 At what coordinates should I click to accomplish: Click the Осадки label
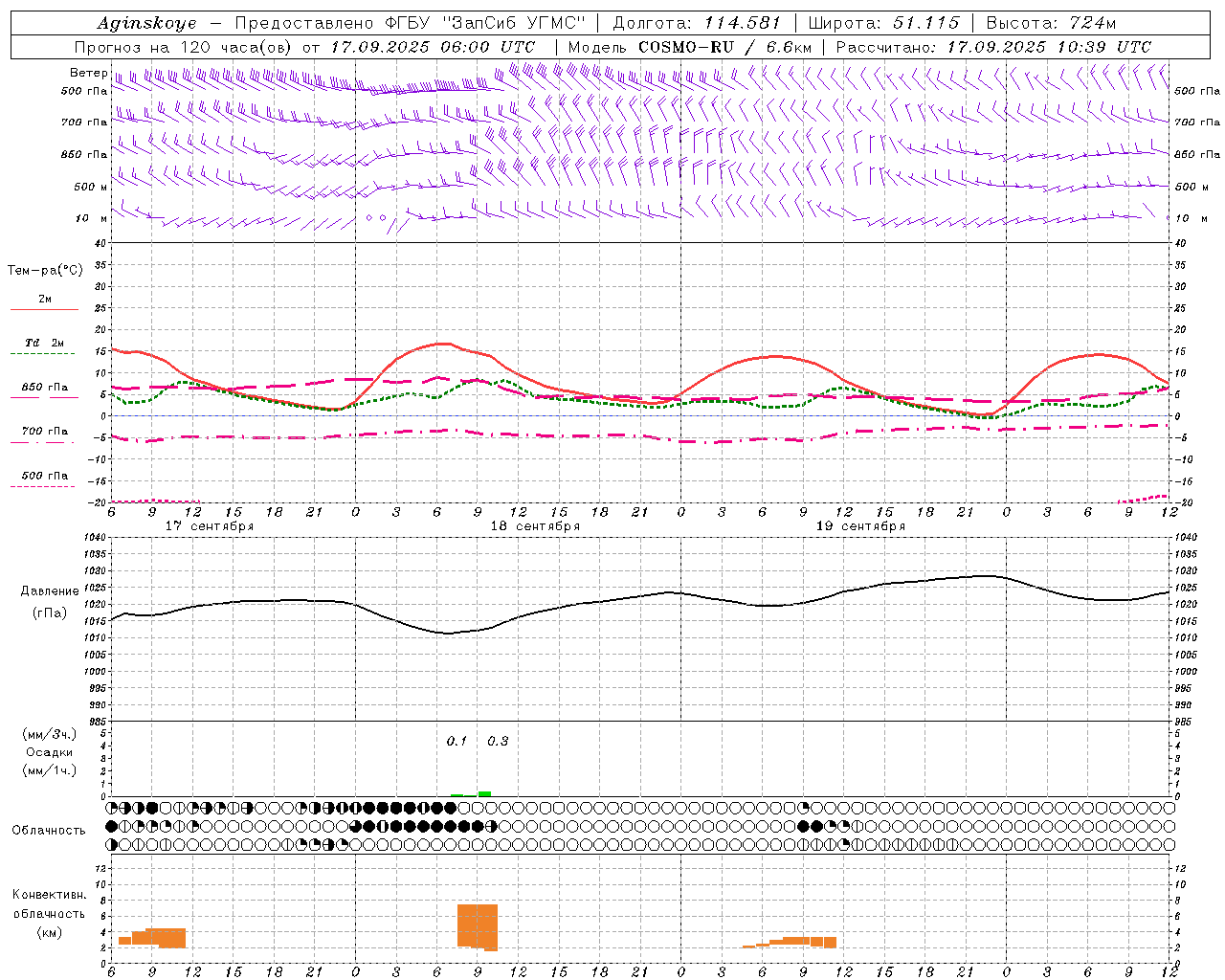[x=50, y=752]
